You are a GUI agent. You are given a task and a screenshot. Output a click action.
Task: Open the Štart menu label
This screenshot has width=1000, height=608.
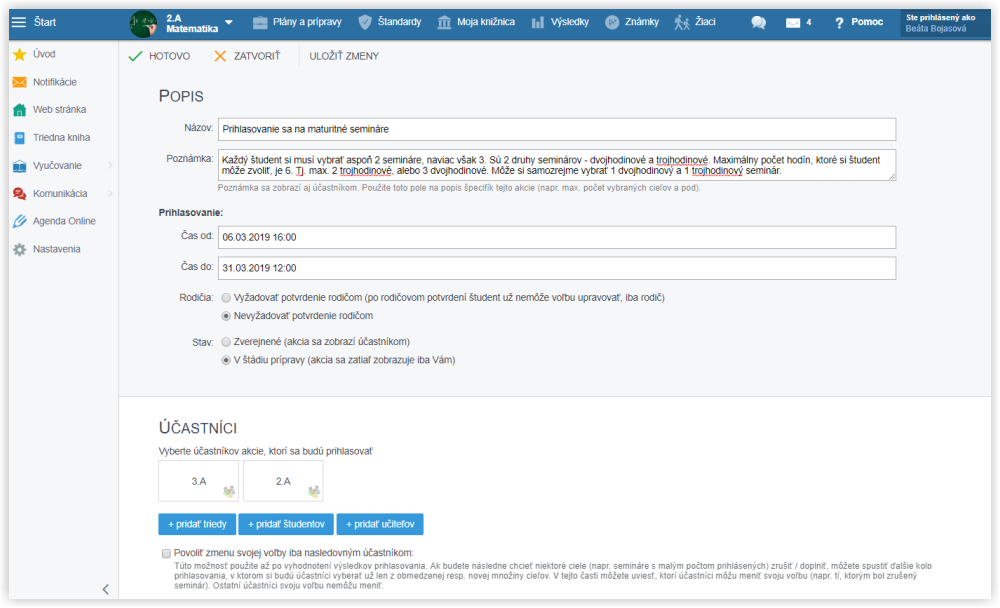[x=45, y=22]
